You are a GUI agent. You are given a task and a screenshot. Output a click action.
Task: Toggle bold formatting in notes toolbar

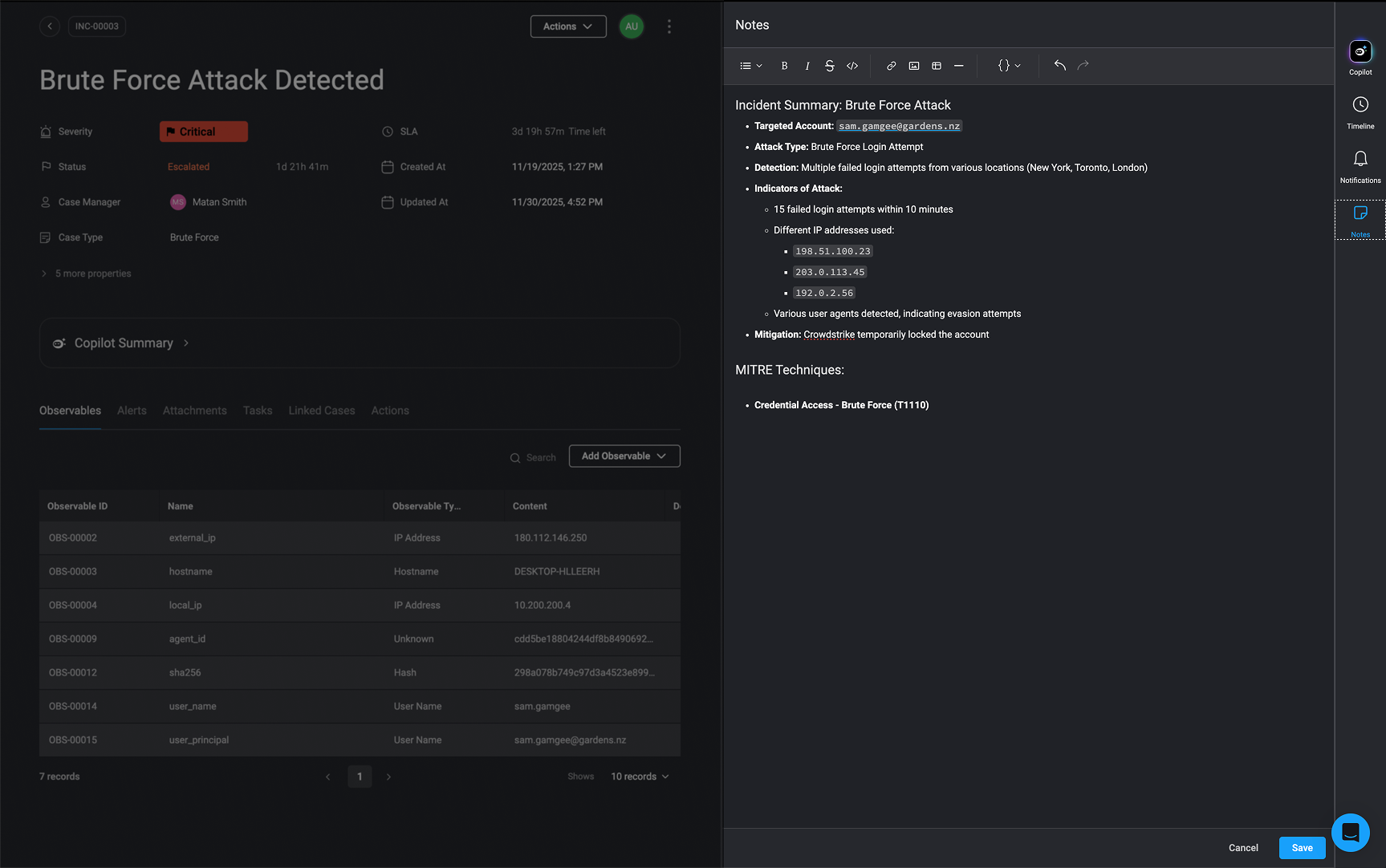784,66
